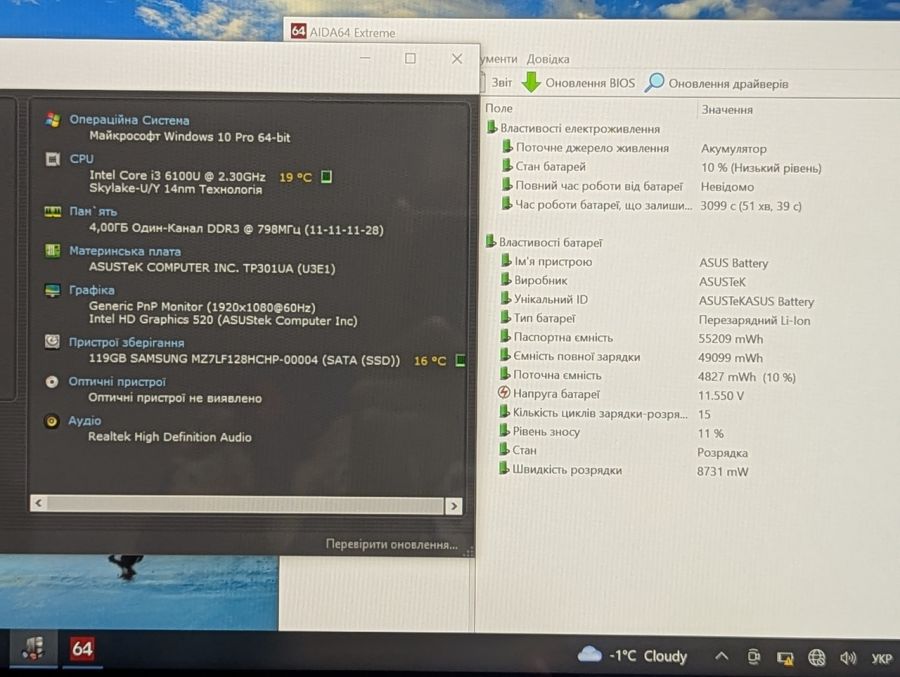The height and width of the screenshot is (677, 900).
Task: Click the Перевірити оновлення... link
Action: click(x=391, y=544)
